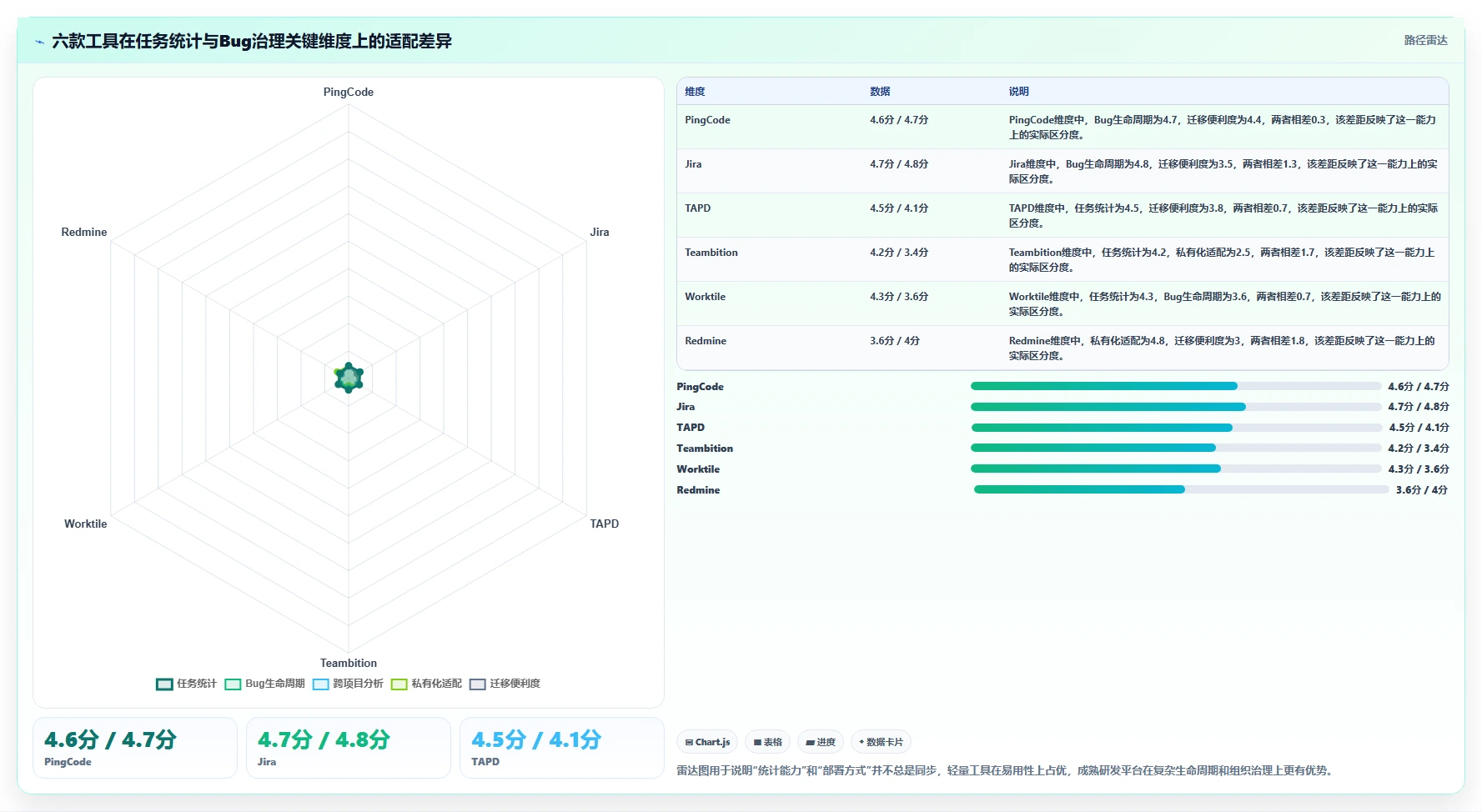The width and height of the screenshot is (1482, 812).
Task: Click table value 3.6分 / 4分
Action: (x=895, y=341)
